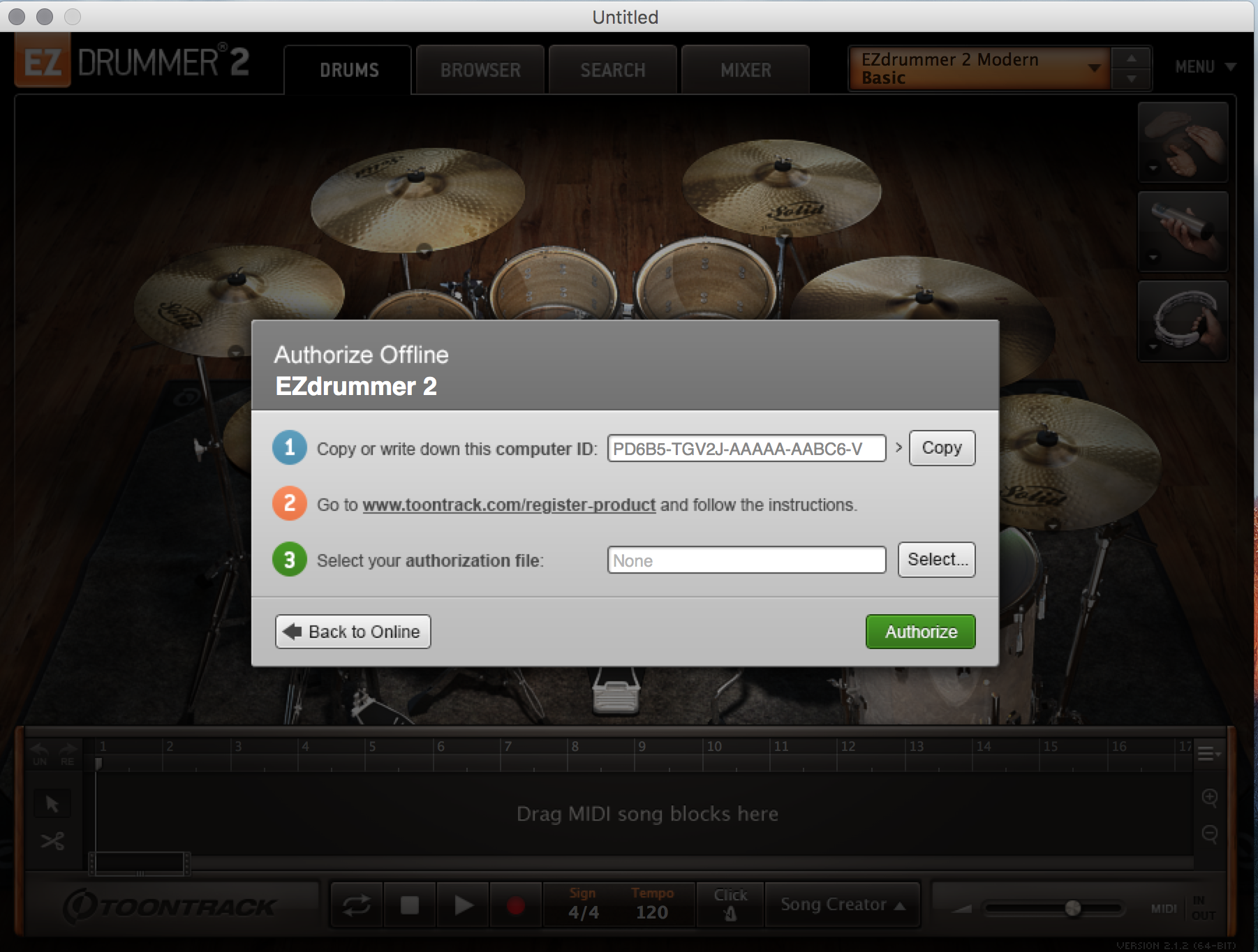Click bar 5 on the timeline ruler
This screenshot has width=1258, height=952.
pyautogui.click(x=372, y=747)
